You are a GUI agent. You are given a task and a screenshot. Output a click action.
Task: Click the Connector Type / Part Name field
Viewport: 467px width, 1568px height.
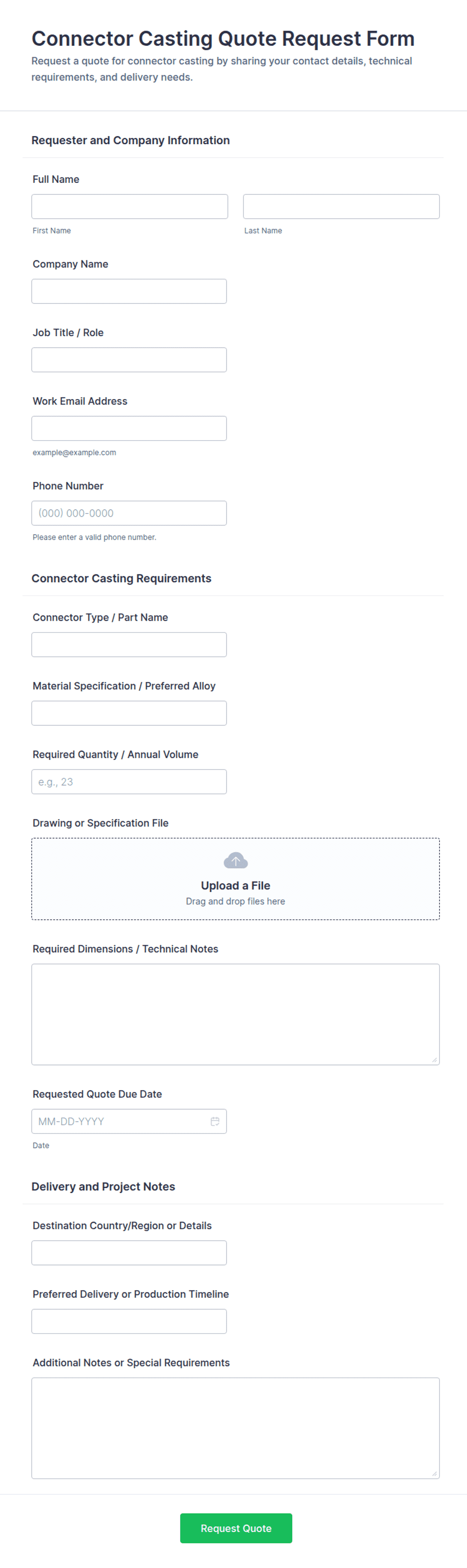click(129, 645)
